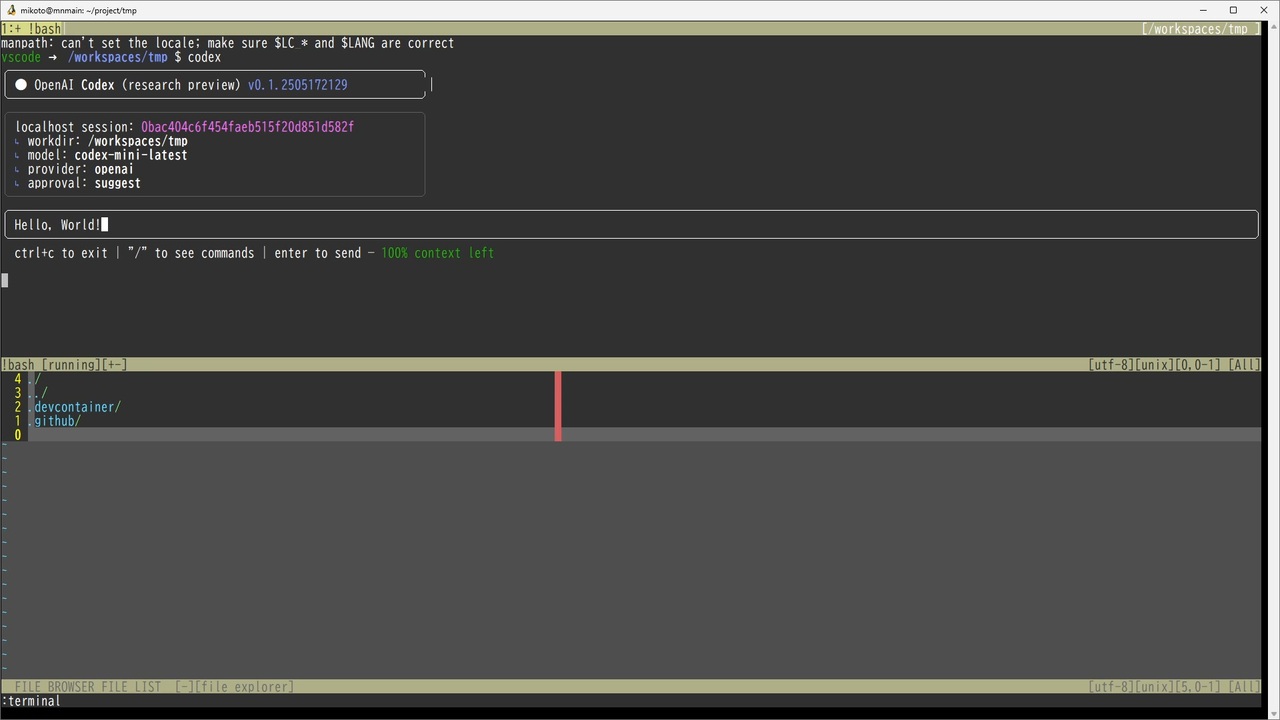Viewport: 1280px width, 720px height.
Task: Click the OpenAI logo circle in the Codex banner
Action: (21, 85)
